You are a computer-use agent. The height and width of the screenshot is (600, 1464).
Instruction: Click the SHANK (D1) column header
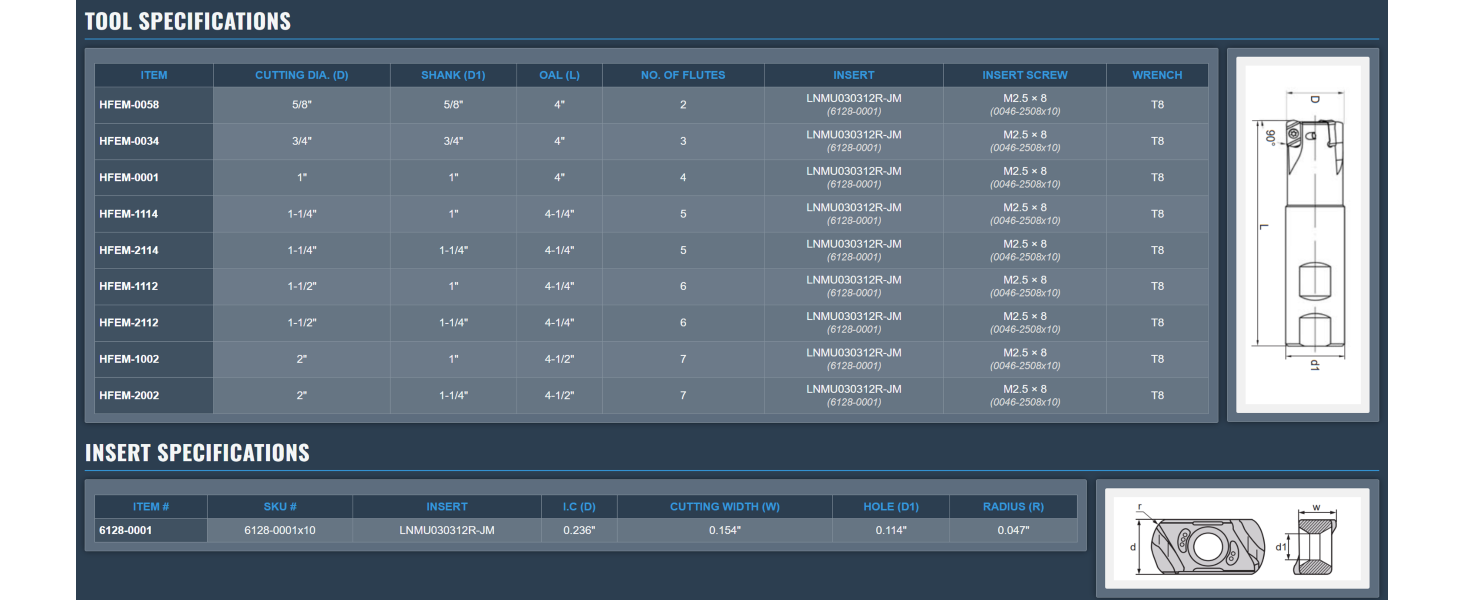pos(453,75)
